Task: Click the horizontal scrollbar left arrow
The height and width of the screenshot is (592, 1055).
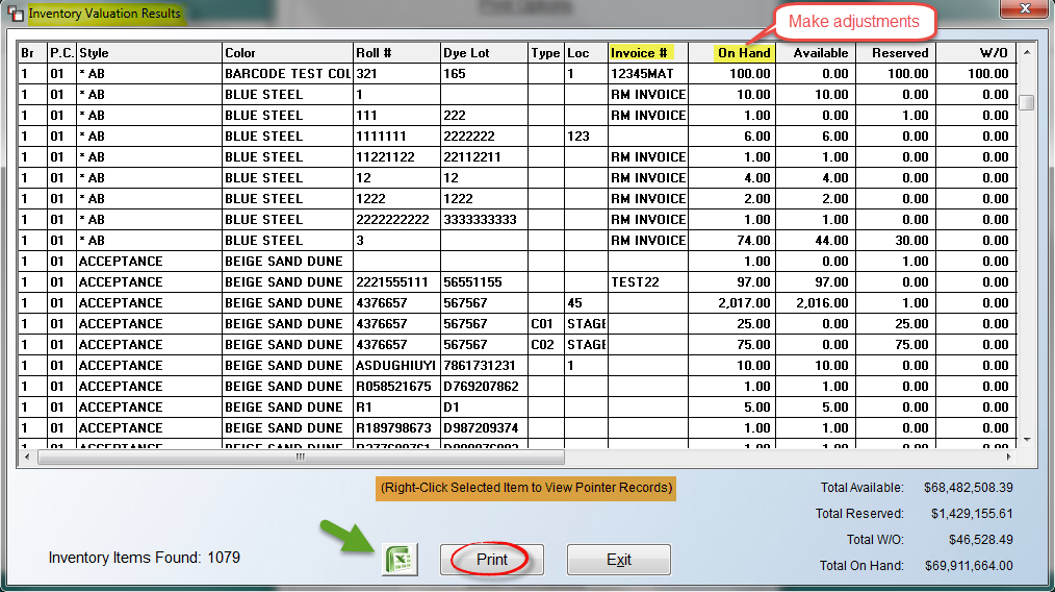Action: coord(27,457)
